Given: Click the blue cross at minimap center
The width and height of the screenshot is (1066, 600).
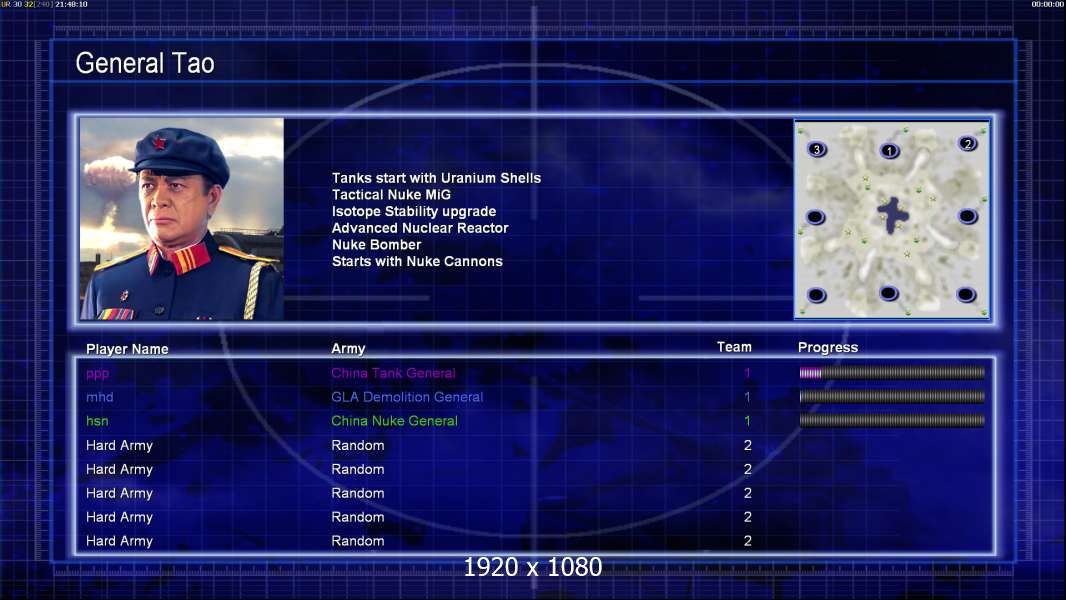Looking at the screenshot, I should (x=893, y=215).
